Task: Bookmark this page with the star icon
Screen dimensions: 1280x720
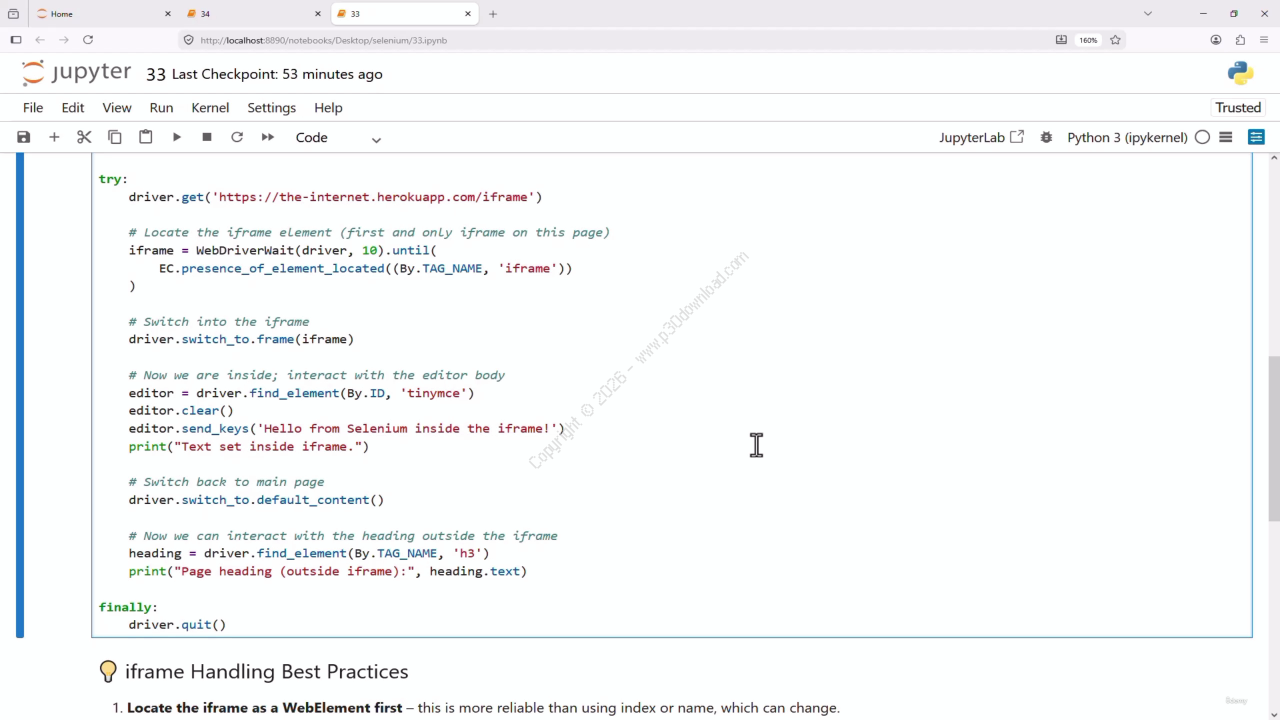Action: tap(1115, 40)
